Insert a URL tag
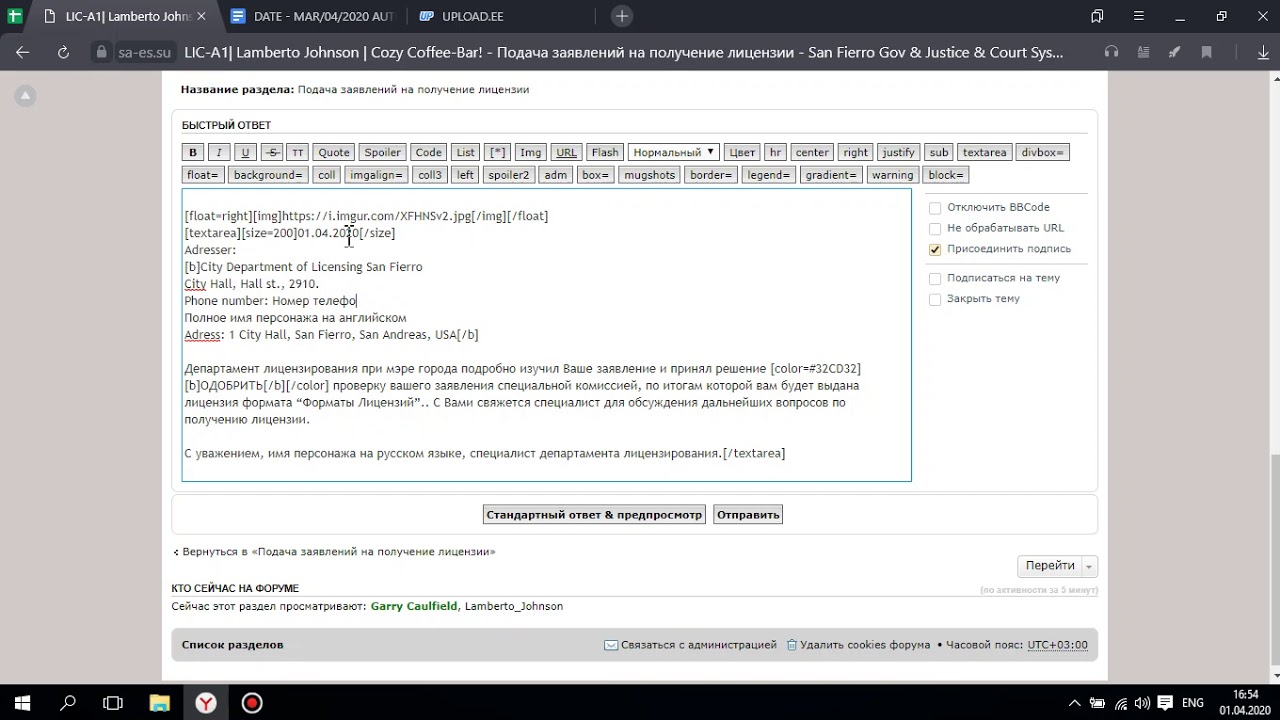 tap(566, 152)
